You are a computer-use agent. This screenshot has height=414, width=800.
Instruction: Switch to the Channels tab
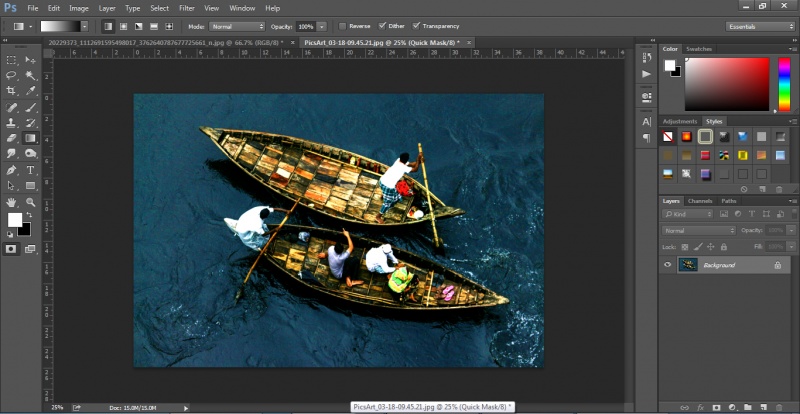pos(700,201)
